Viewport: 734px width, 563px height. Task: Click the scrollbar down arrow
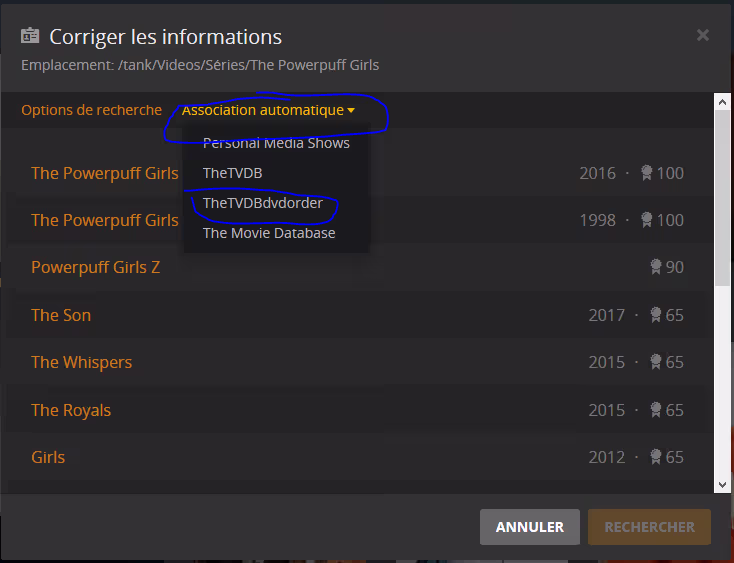pos(722,484)
